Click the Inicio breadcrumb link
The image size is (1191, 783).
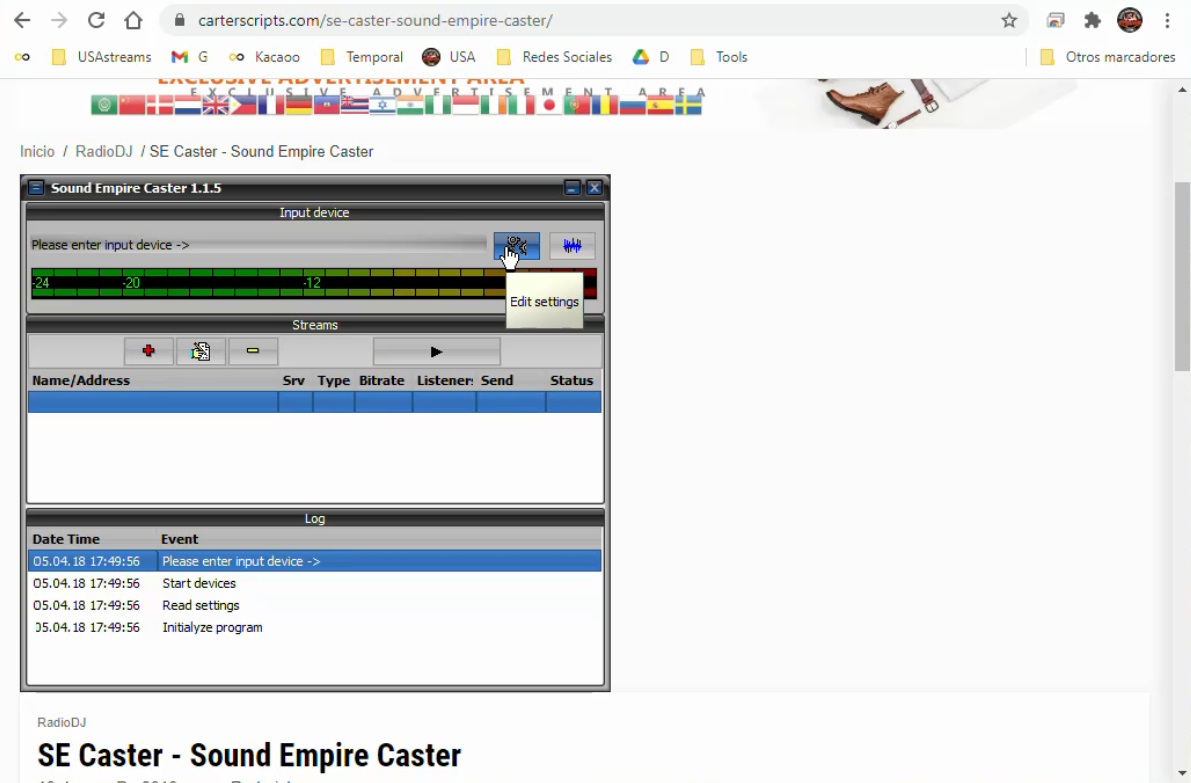point(37,151)
